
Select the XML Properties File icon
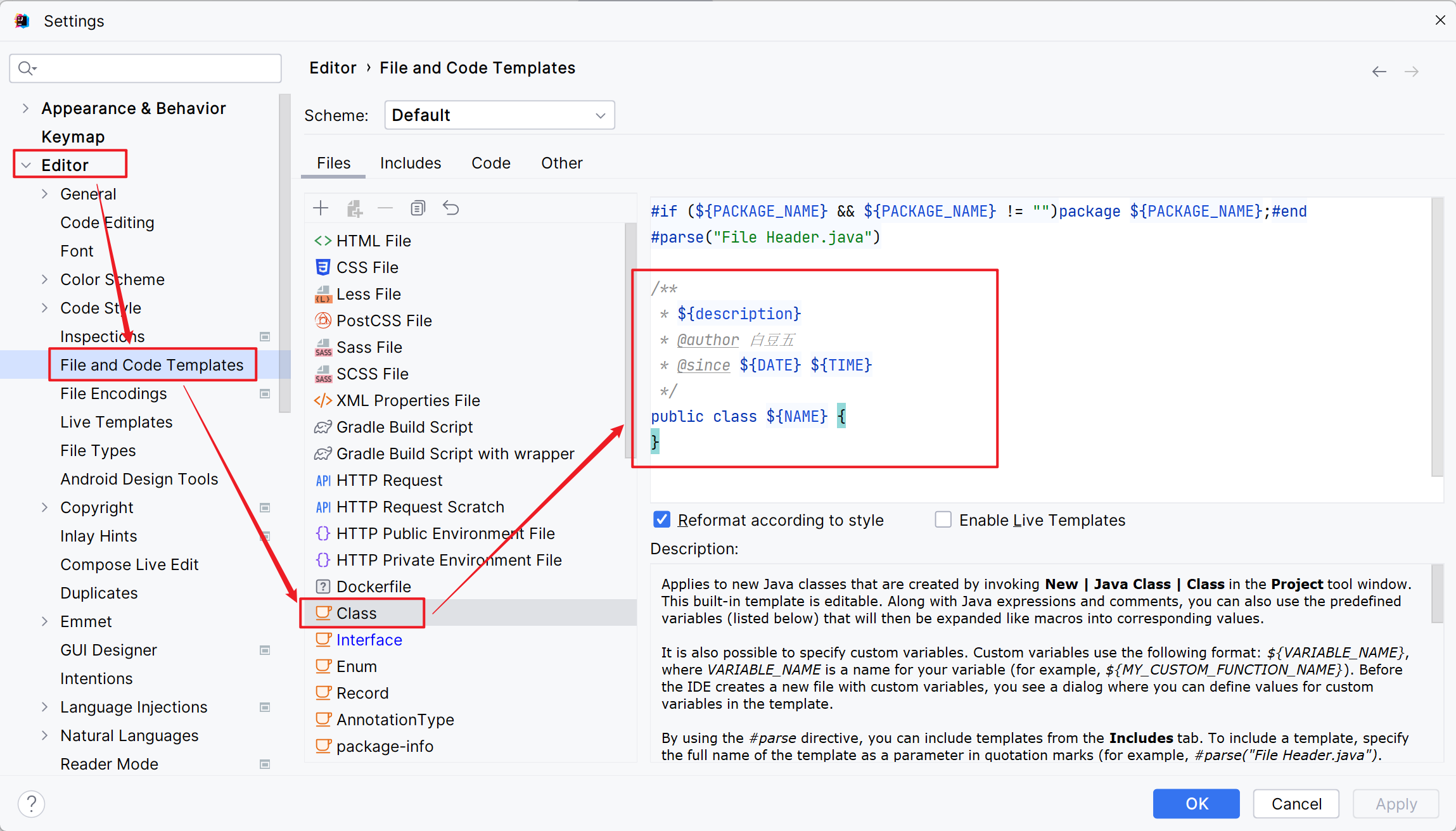[x=323, y=400]
